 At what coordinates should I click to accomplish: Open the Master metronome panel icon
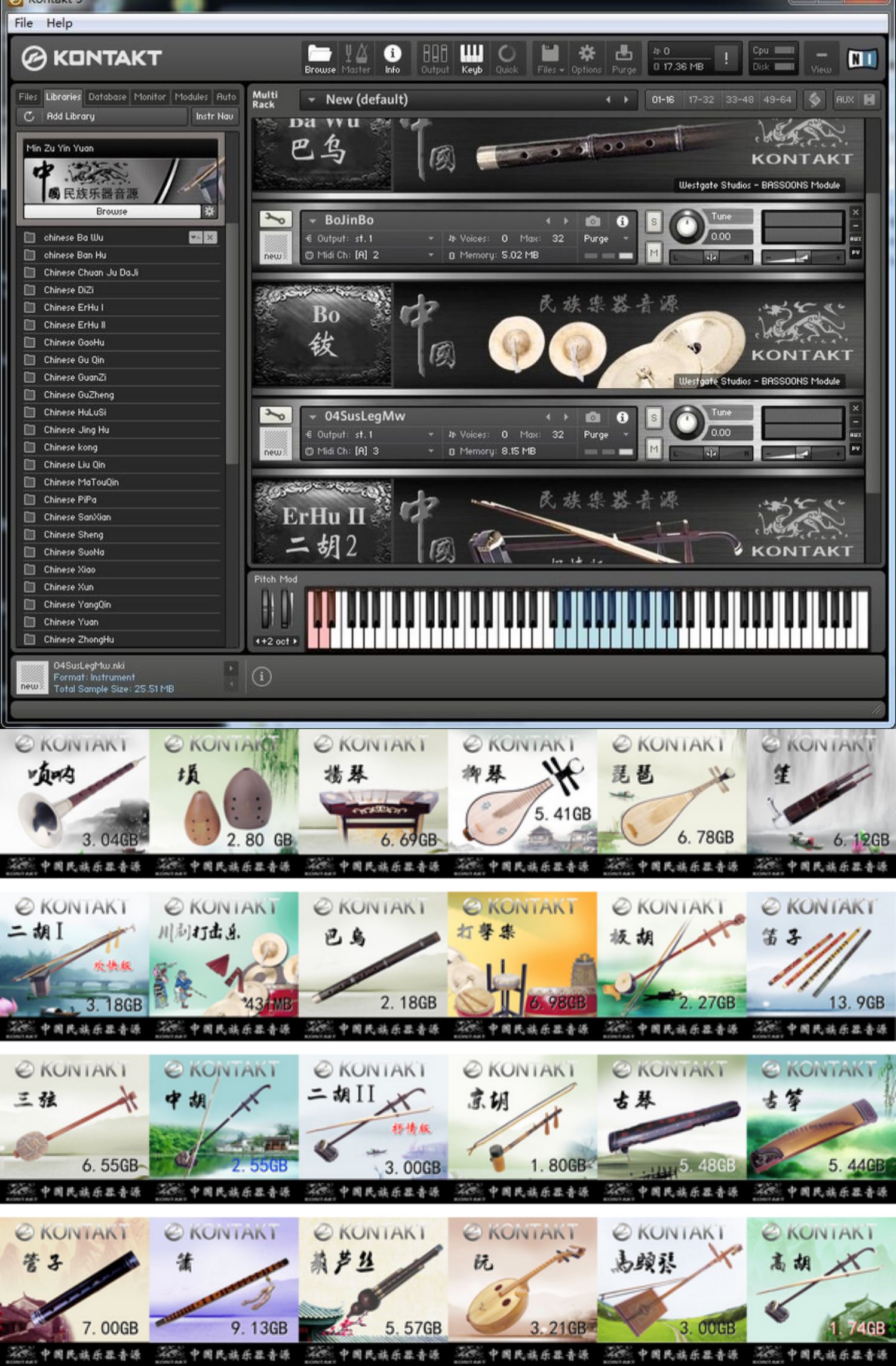tap(356, 59)
